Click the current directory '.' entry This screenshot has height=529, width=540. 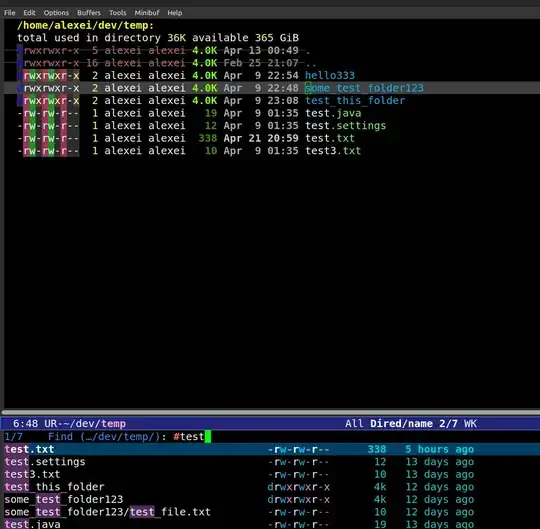pyautogui.click(x=308, y=51)
